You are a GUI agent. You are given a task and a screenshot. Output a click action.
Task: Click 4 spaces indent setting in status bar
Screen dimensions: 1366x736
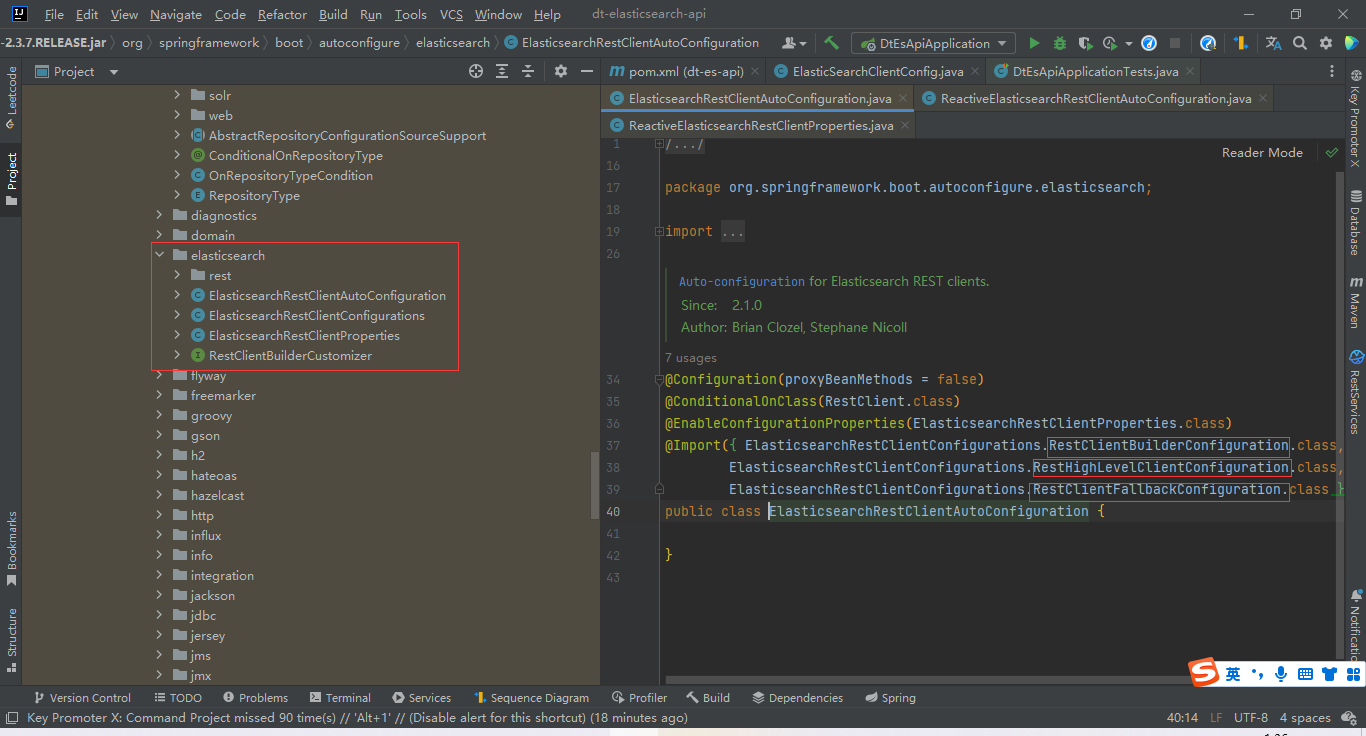(x=1305, y=717)
